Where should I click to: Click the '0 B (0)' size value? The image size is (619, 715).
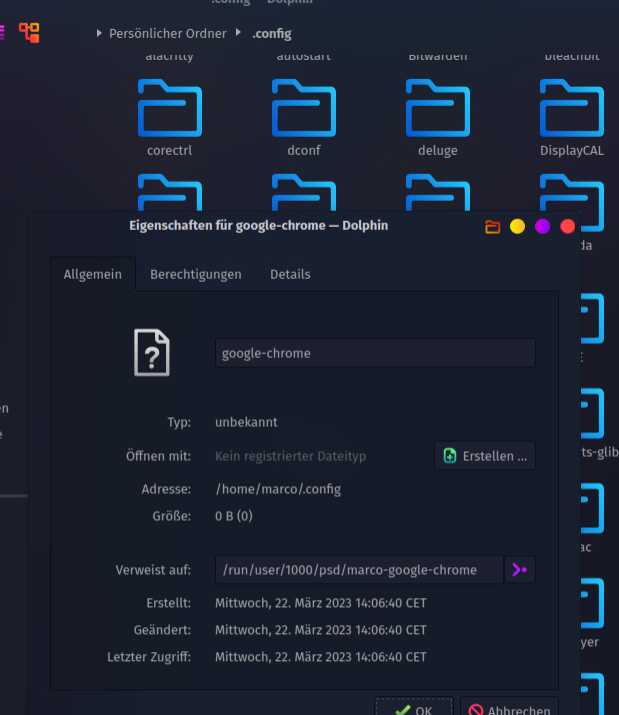[234, 516]
